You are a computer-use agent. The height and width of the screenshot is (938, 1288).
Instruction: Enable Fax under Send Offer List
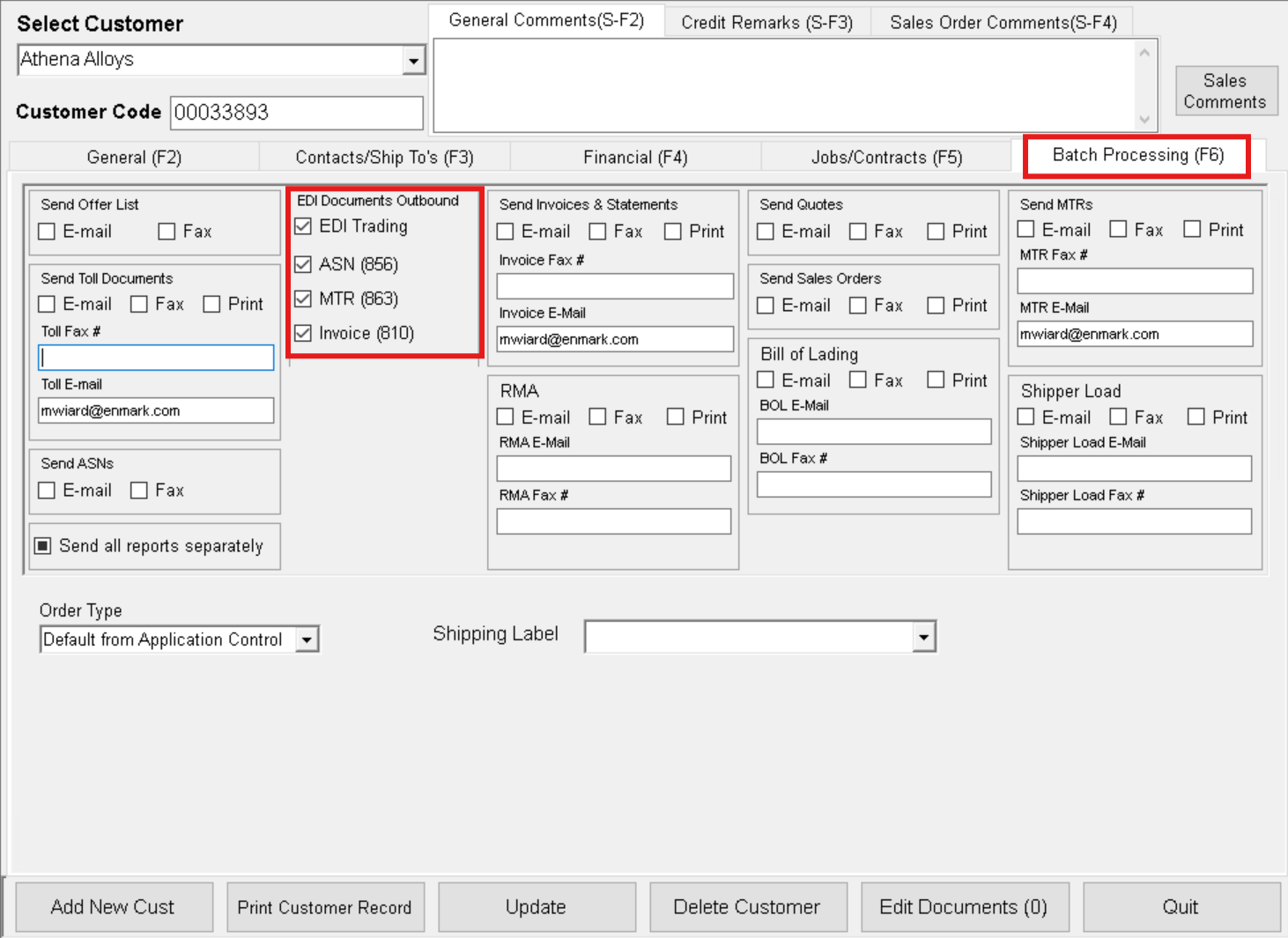click(167, 232)
